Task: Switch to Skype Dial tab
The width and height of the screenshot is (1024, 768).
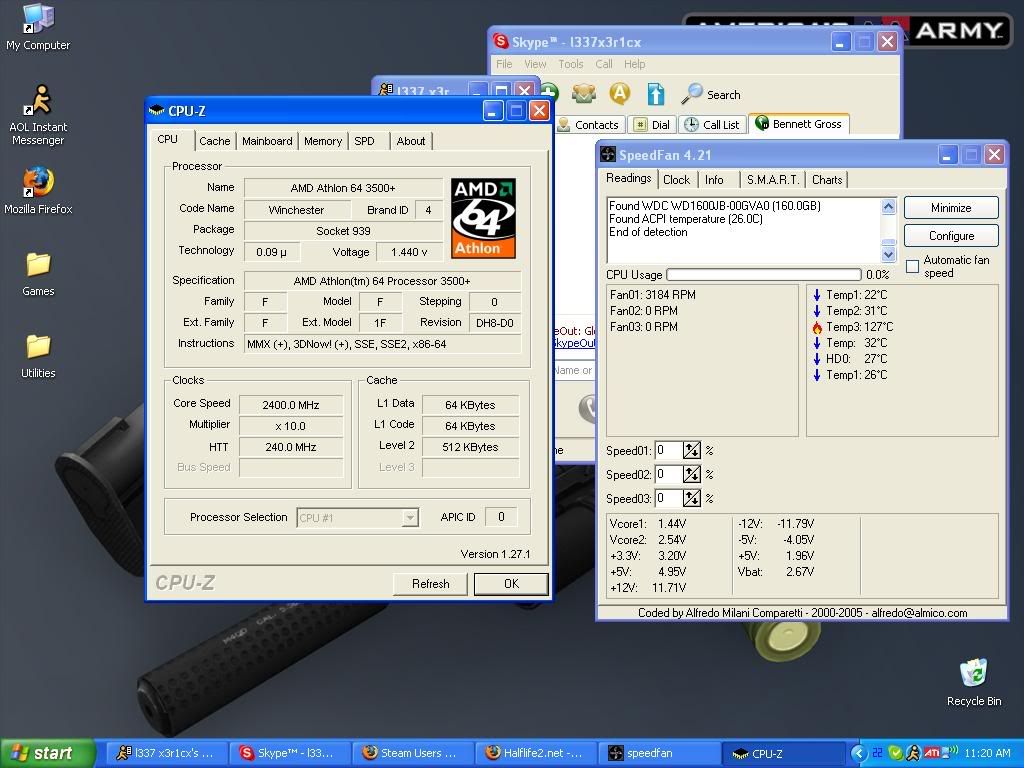Action: tap(652, 125)
